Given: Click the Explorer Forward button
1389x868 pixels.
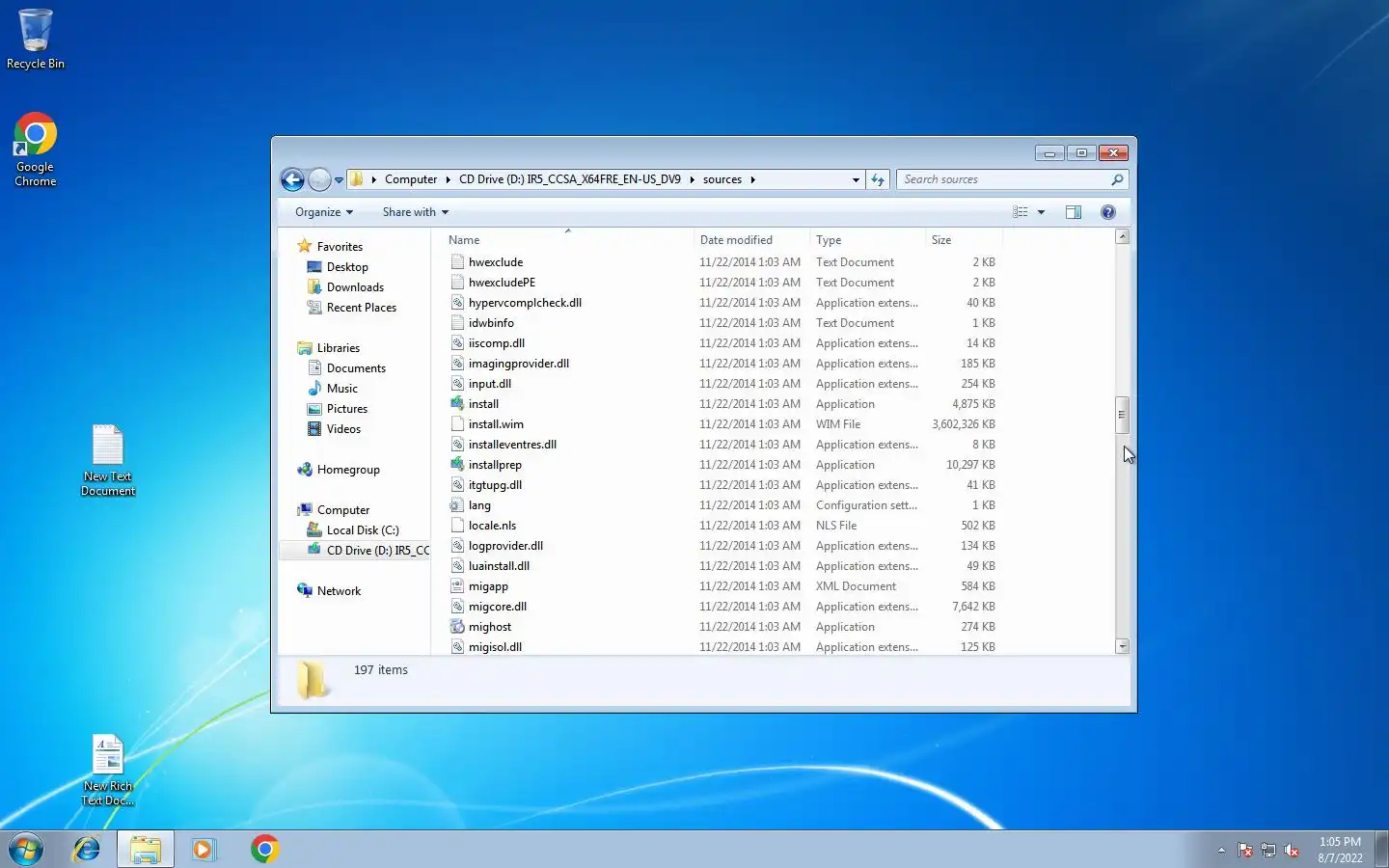Looking at the screenshot, I should [319, 179].
